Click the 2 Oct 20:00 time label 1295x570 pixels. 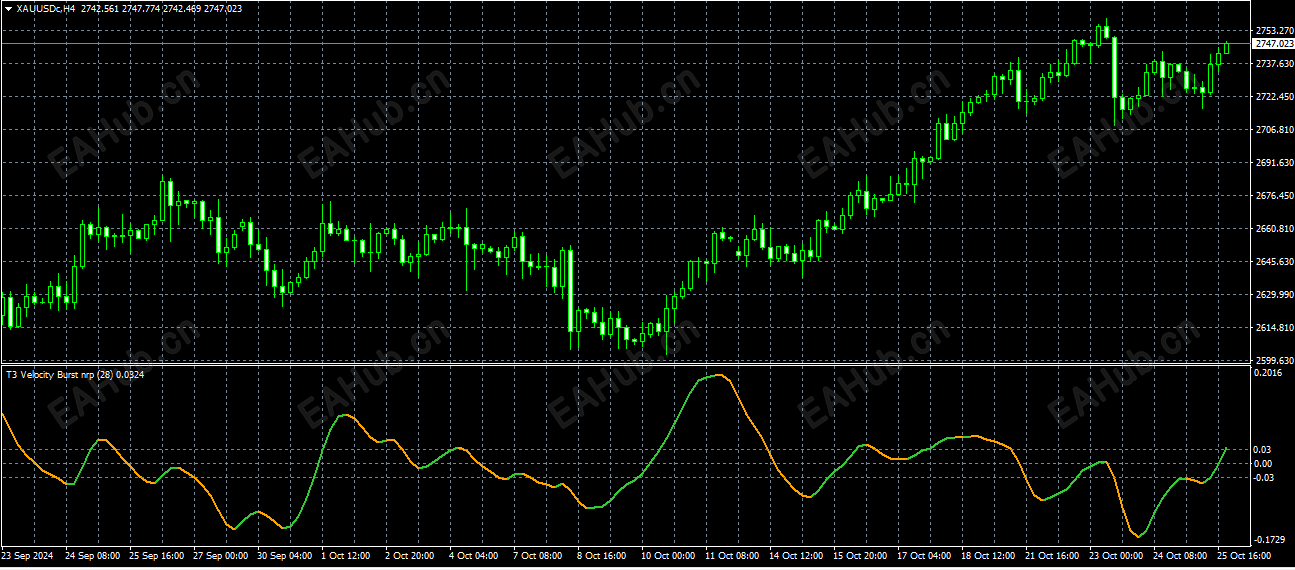410,555
